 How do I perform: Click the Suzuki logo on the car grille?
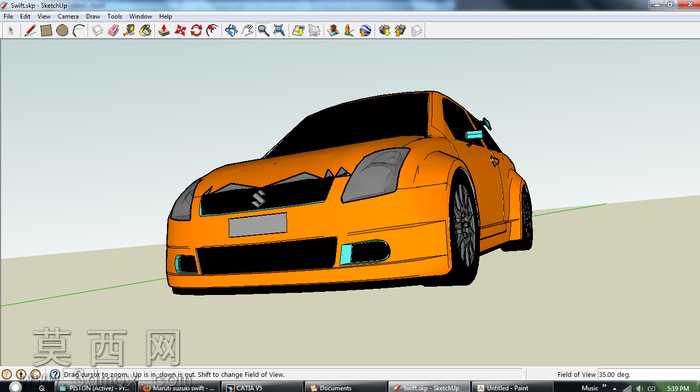click(x=258, y=199)
